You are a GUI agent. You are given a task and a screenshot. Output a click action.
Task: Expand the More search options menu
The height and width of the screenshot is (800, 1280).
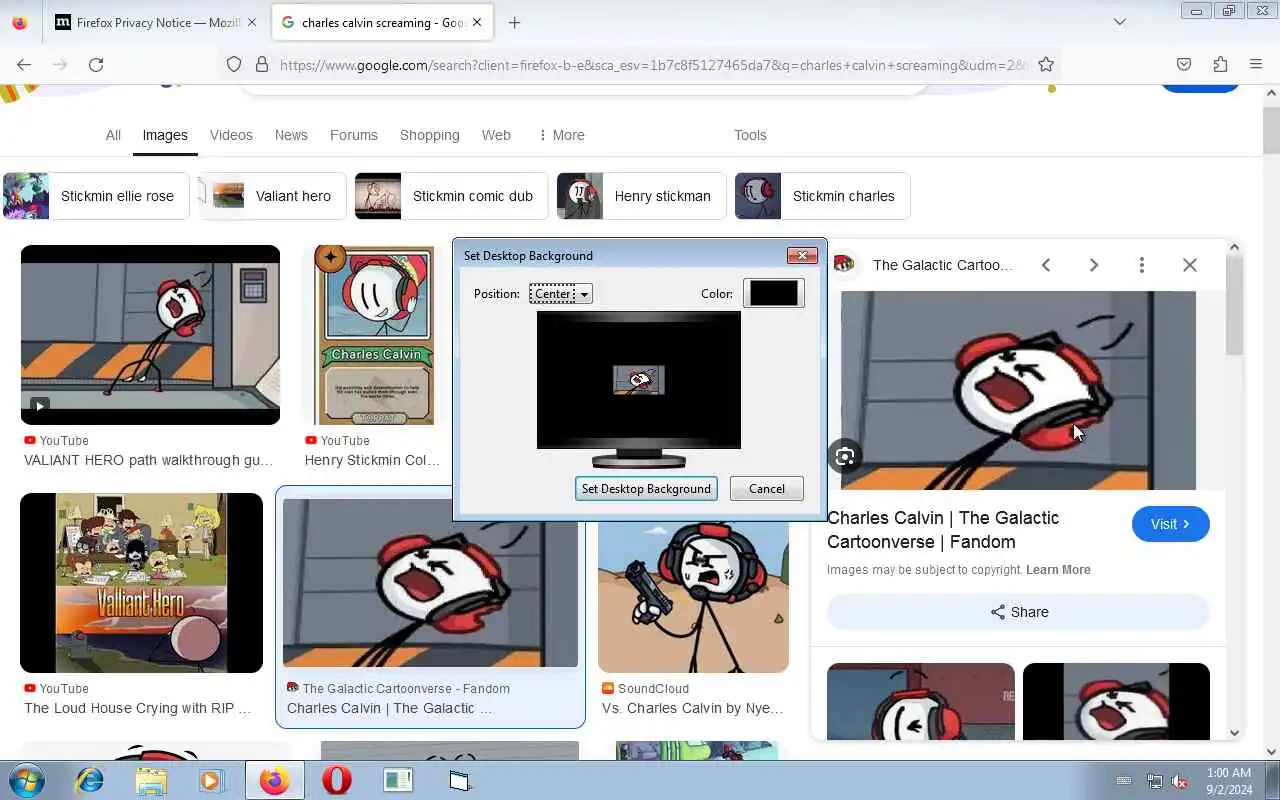[x=562, y=135]
